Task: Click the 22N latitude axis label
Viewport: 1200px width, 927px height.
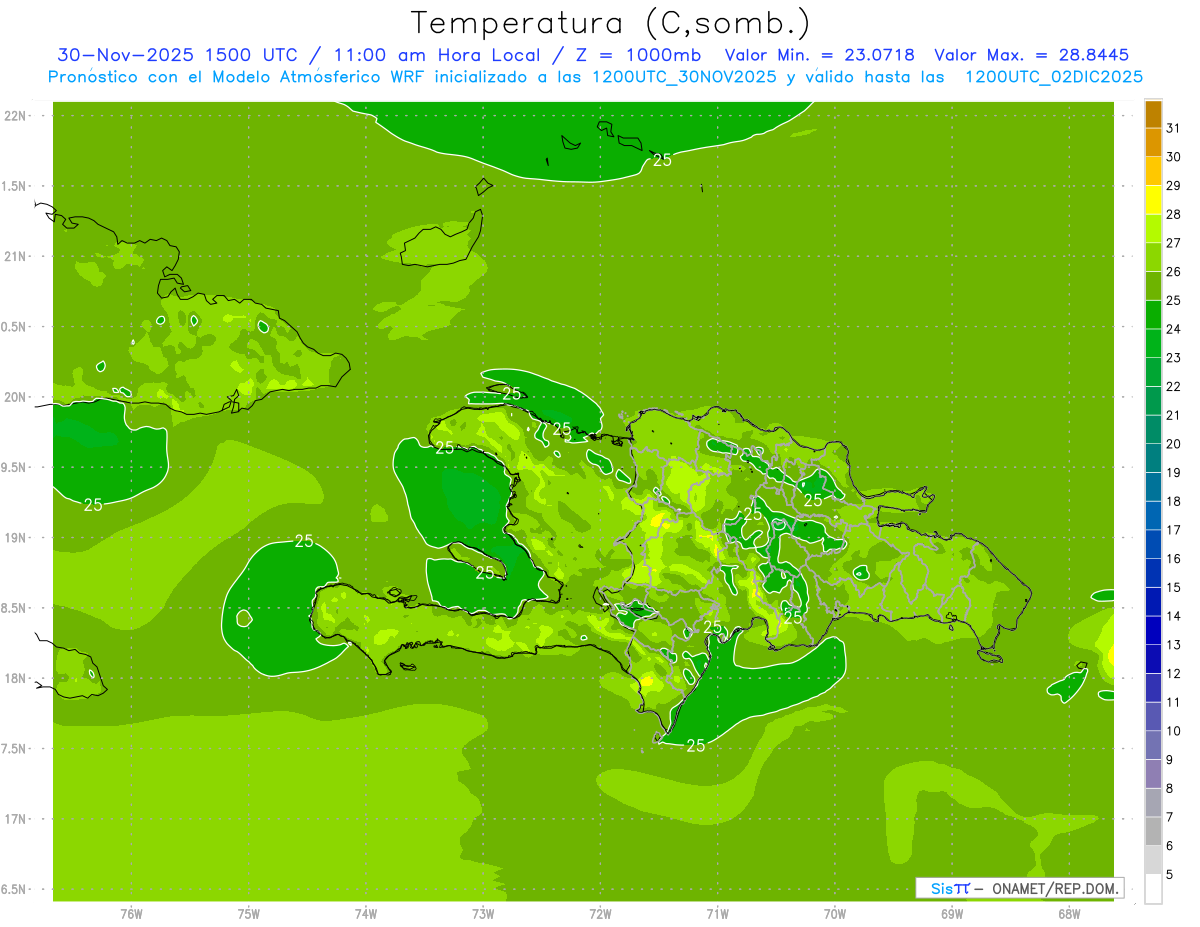Action: coord(15,116)
